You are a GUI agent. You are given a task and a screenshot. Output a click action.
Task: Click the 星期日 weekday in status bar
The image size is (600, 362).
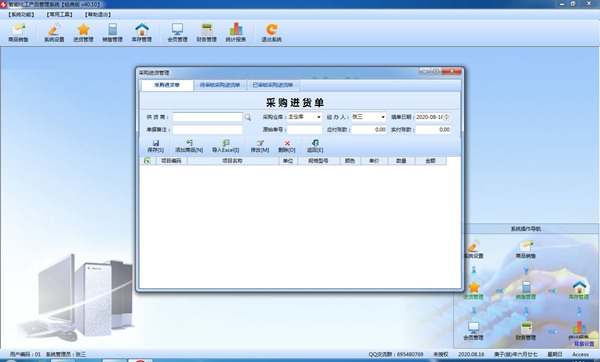[555, 354]
